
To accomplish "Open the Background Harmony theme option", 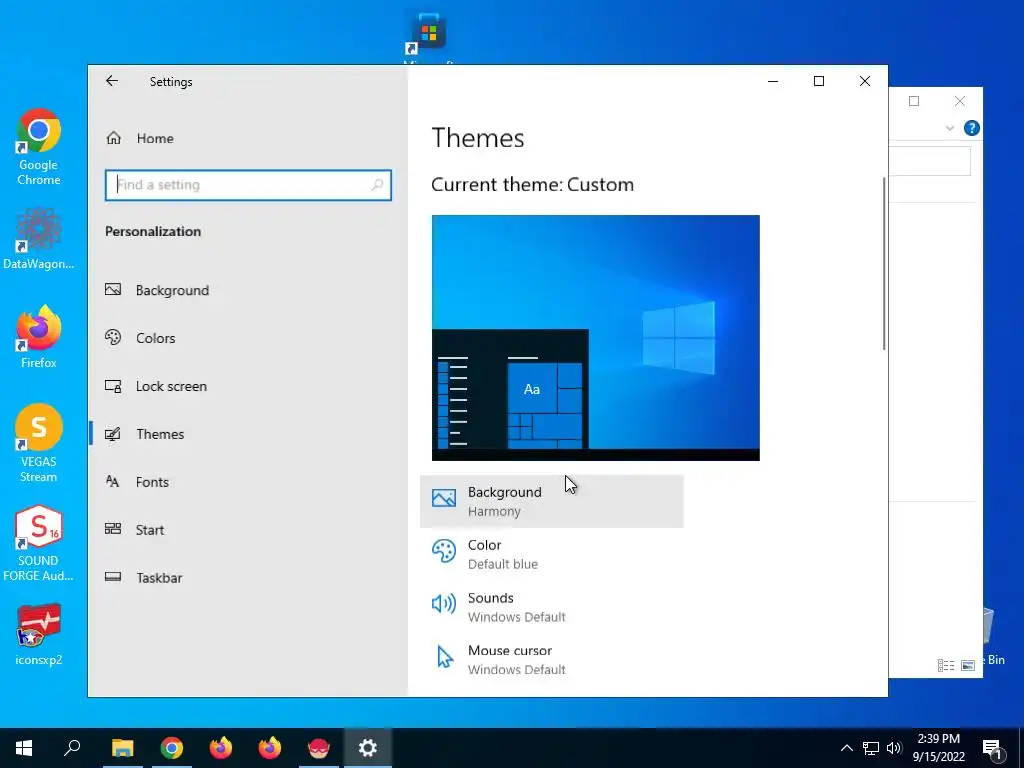I will [551, 502].
